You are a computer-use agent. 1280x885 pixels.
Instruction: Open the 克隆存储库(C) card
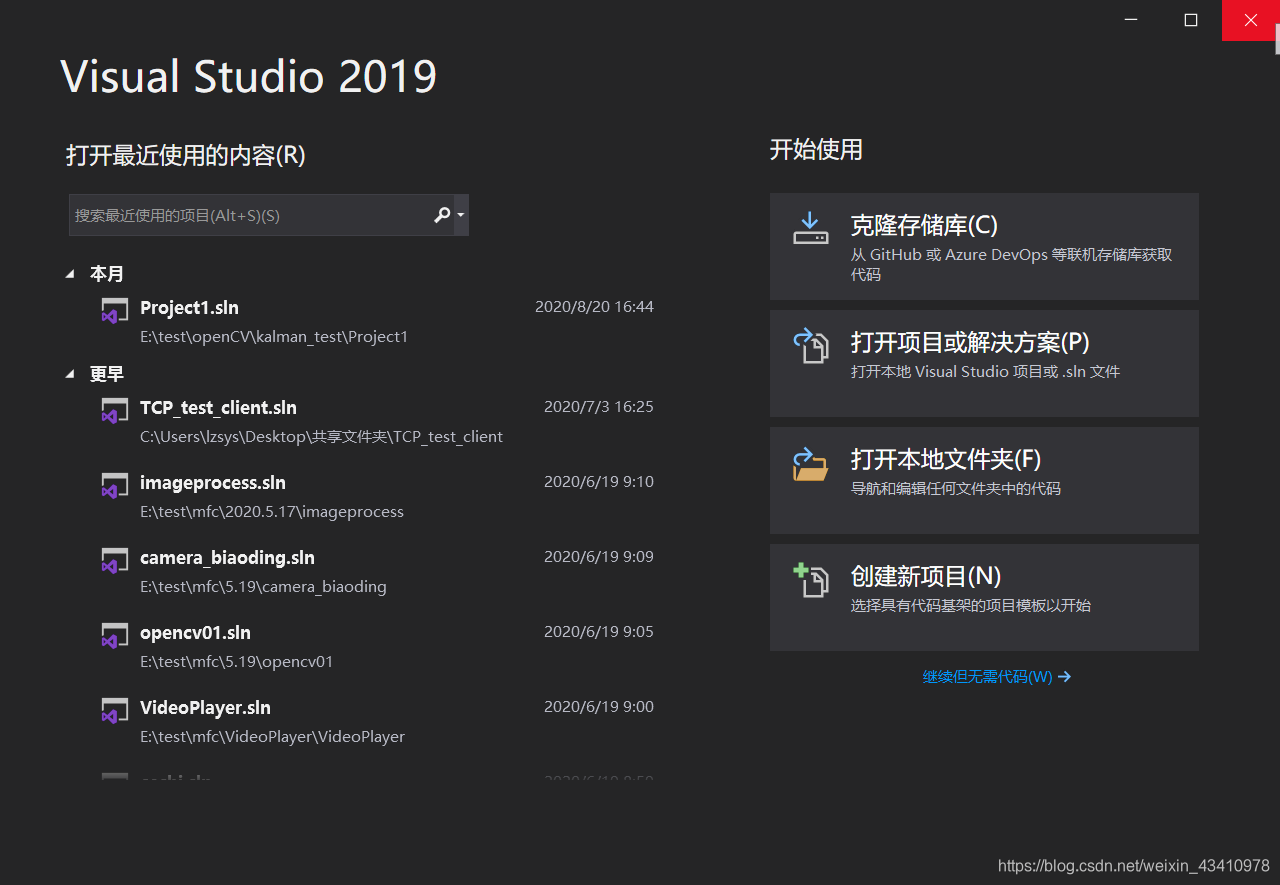(x=984, y=246)
